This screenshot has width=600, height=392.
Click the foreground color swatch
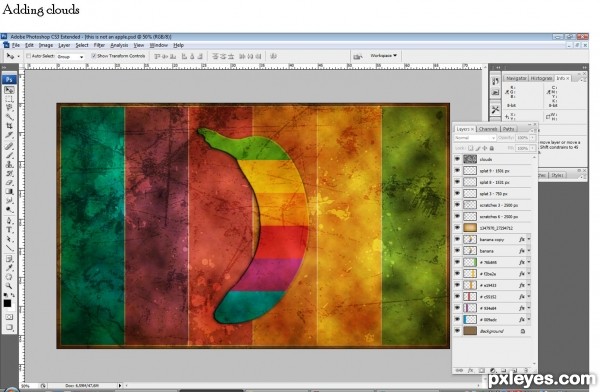(7, 304)
